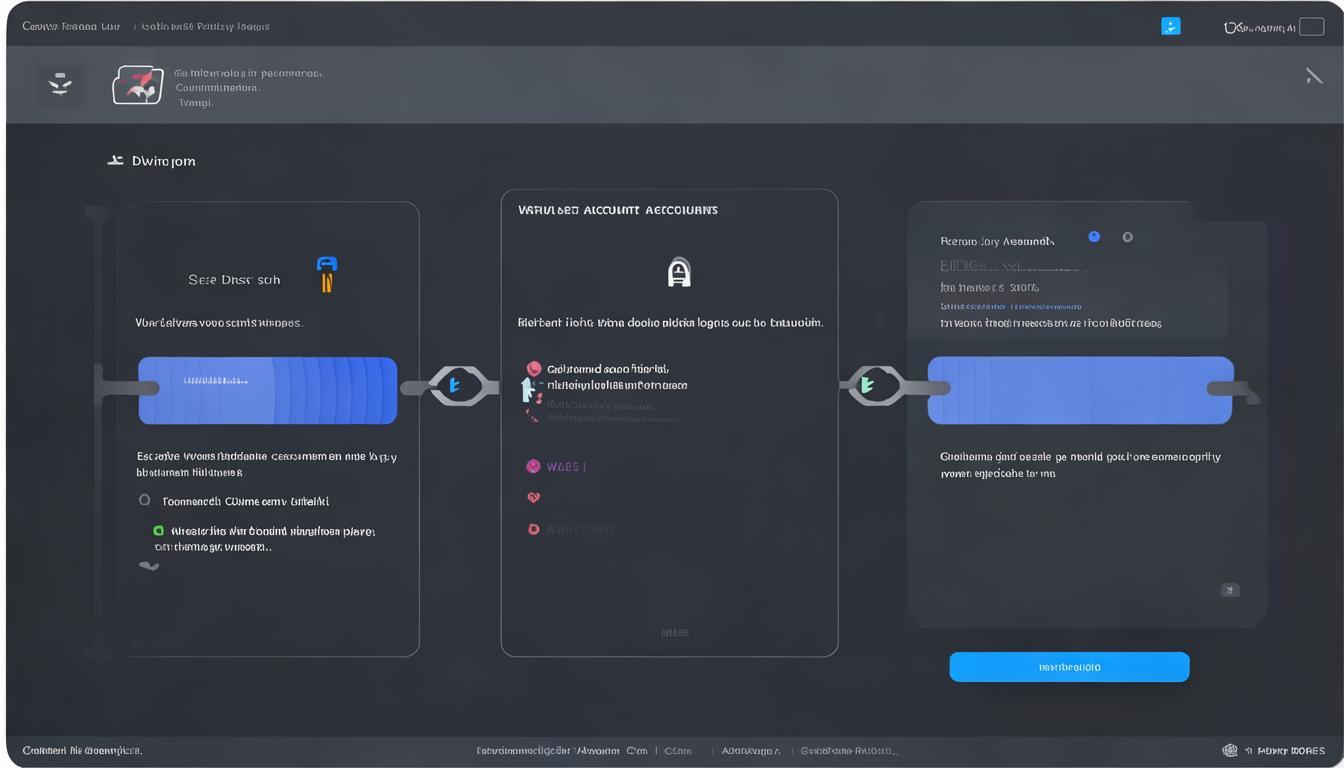Click the hexagon connector with green arrow
The height and width of the screenshot is (768, 1344).
pos(869,385)
